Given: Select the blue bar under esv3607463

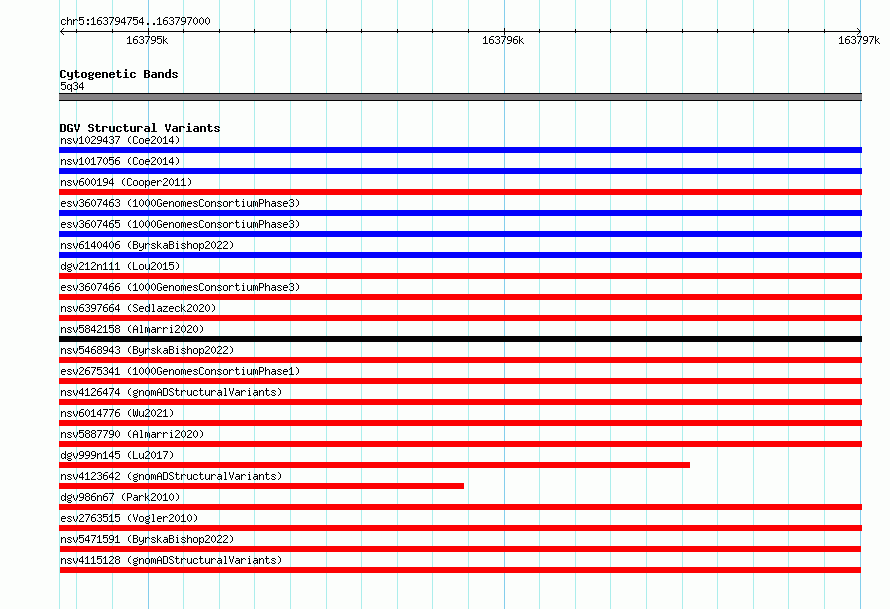Looking at the screenshot, I should pyautogui.click(x=460, y=213).
